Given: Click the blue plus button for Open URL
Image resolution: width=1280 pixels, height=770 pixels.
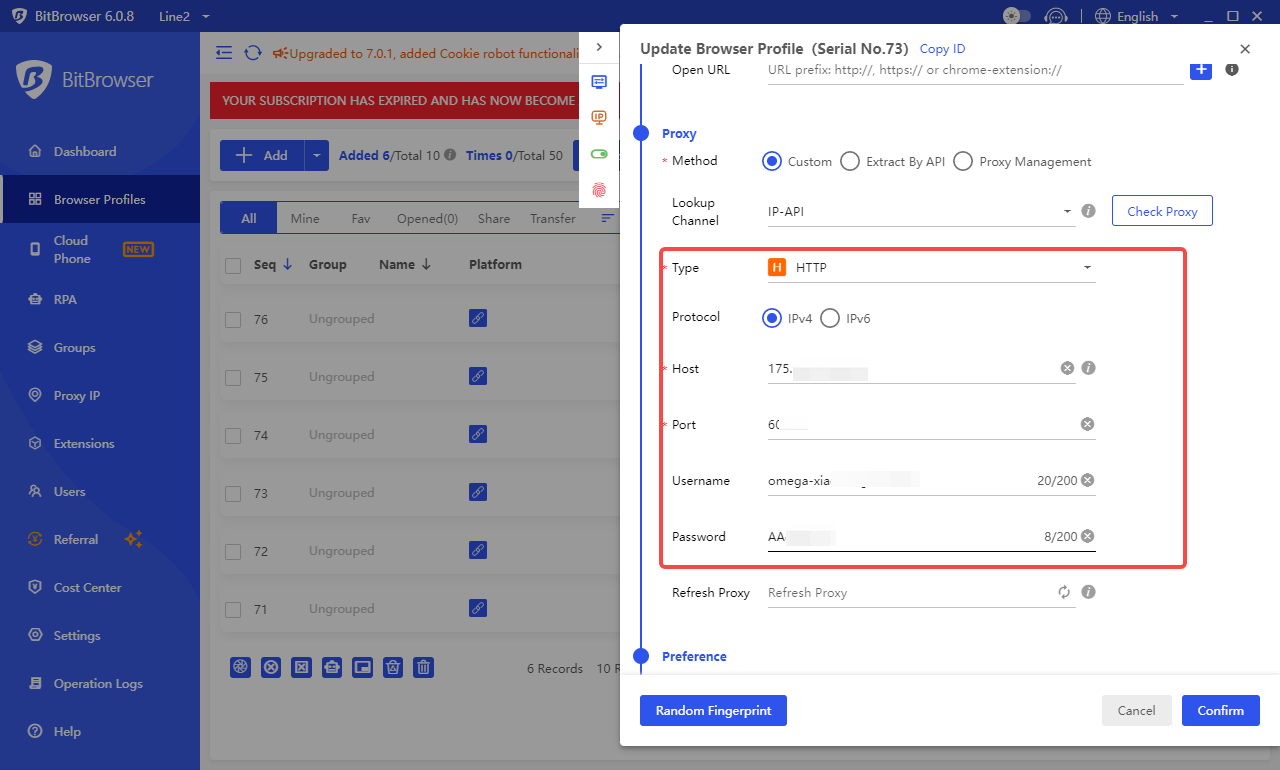Looking at the screenshot, I should tap(1200, 70).
